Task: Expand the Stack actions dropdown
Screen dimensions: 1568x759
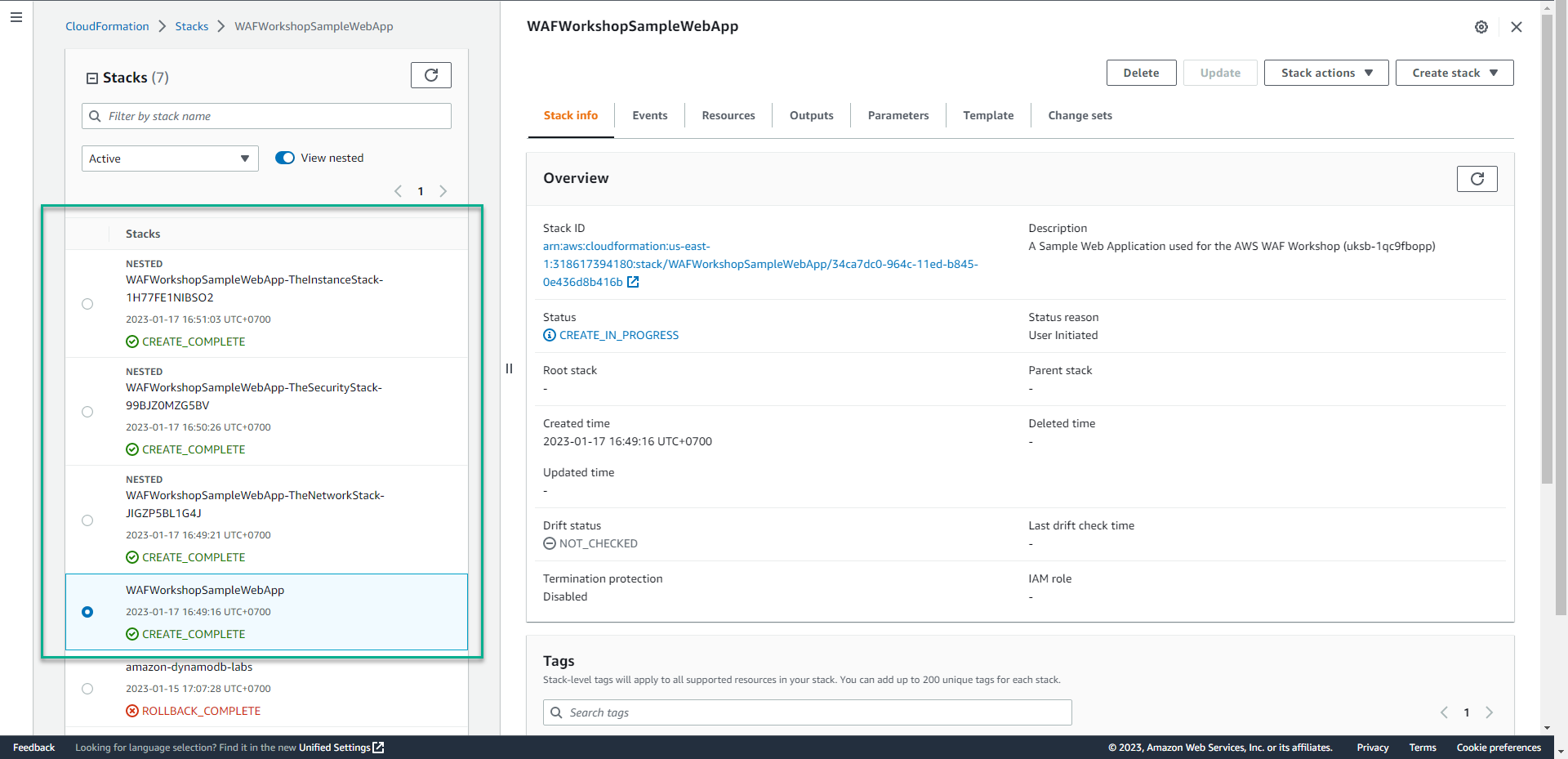Action: (x=1326, y=73)
